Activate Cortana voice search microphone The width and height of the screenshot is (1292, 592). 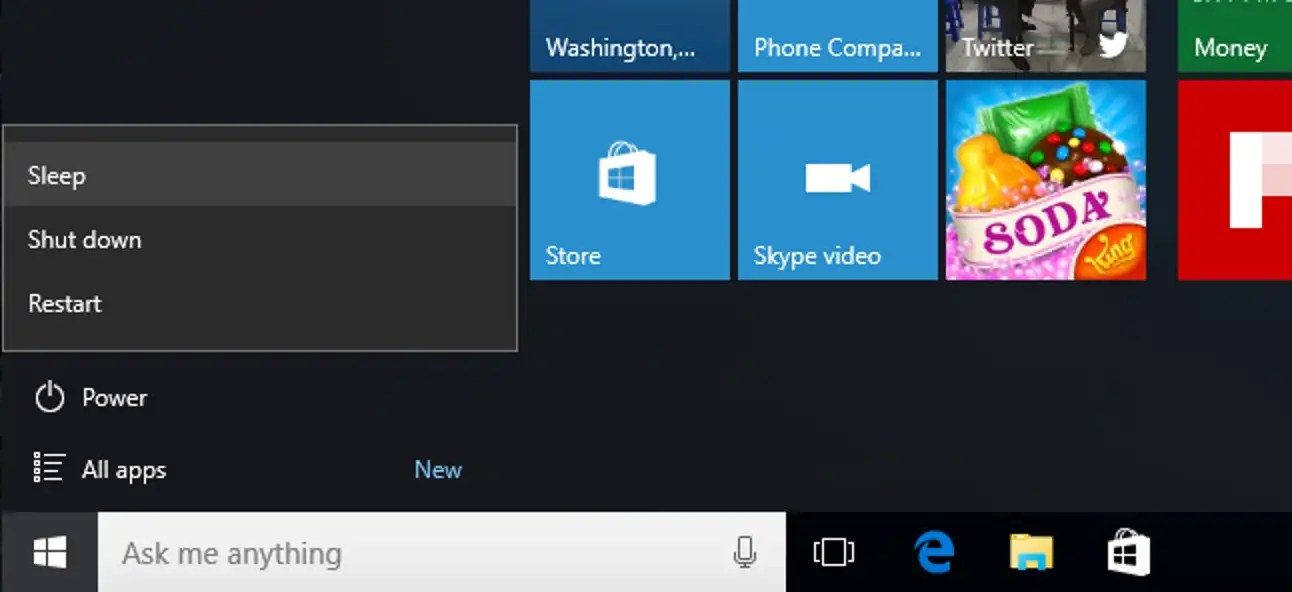tap(745, 551)
